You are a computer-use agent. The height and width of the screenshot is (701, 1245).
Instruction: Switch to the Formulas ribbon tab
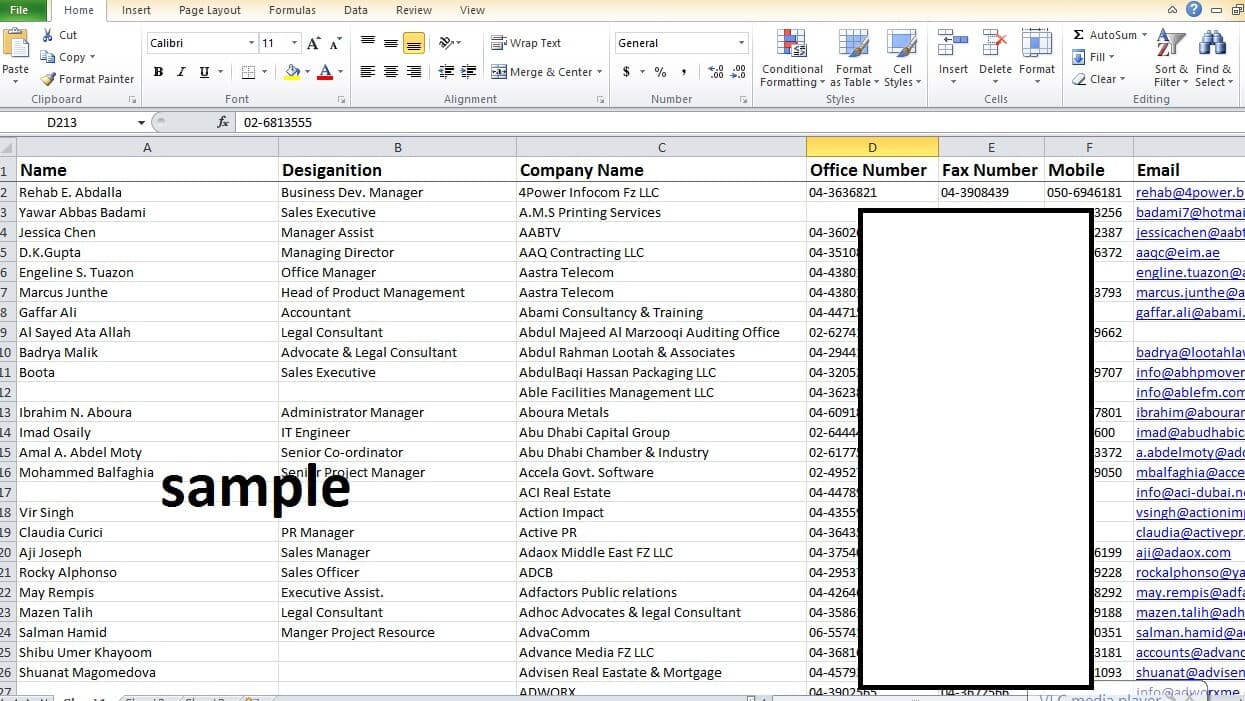(x=291, y=10)
